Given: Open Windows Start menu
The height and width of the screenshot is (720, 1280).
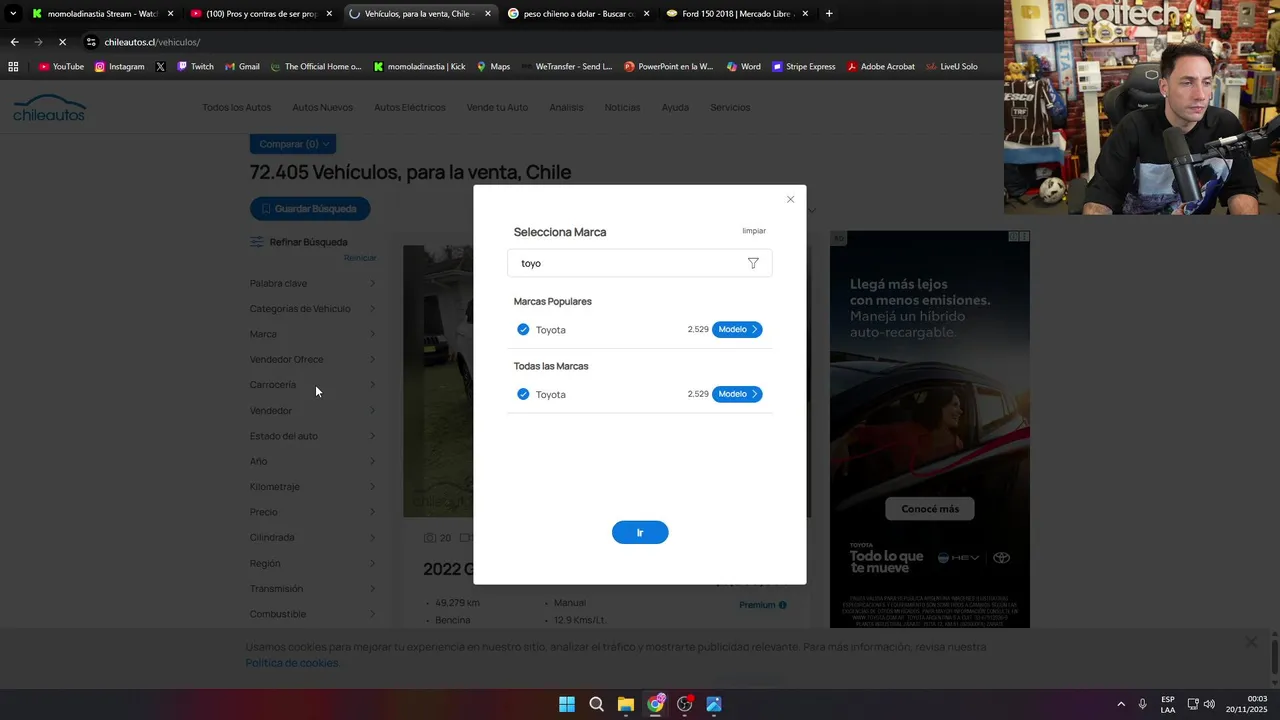Looking at the screenshot, I should [567, 704].
